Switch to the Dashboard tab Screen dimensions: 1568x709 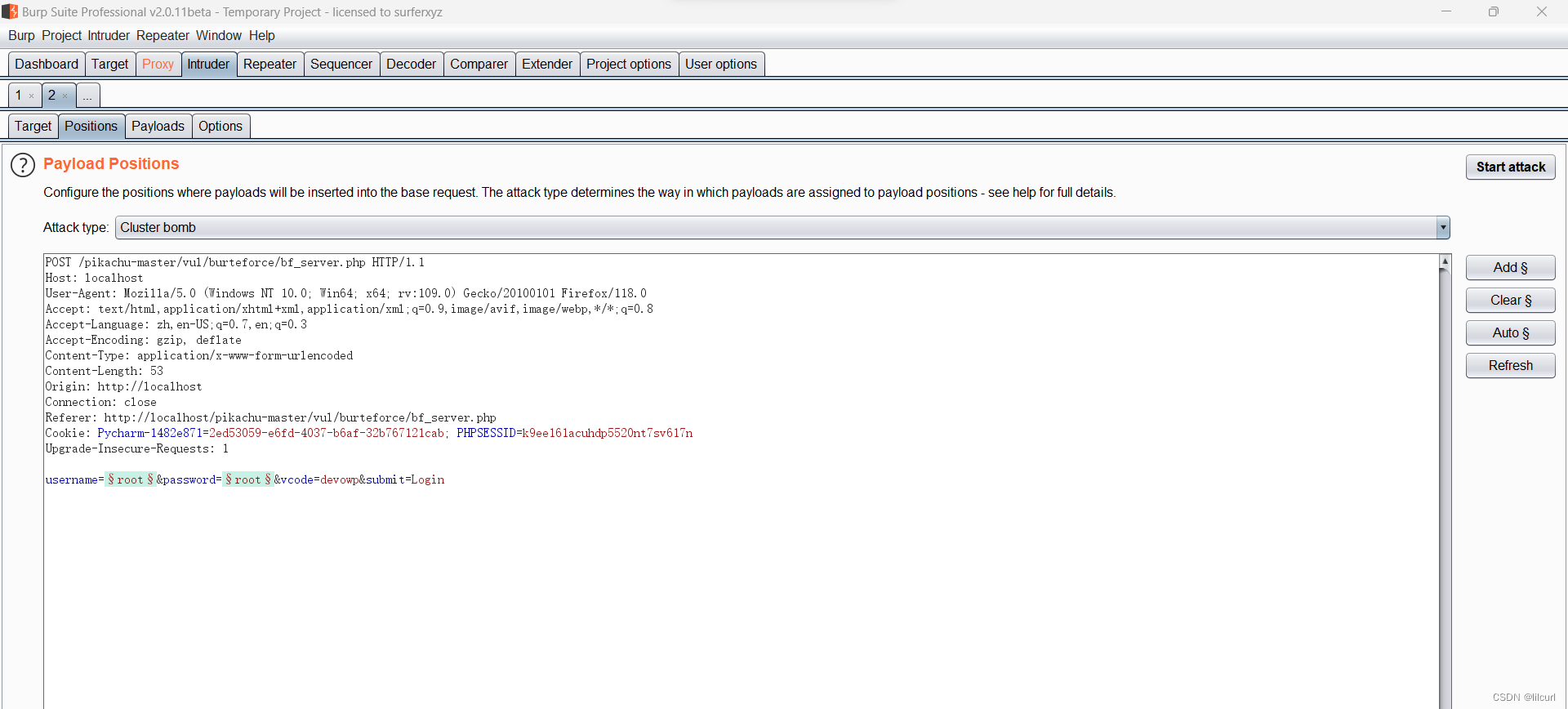47,65
